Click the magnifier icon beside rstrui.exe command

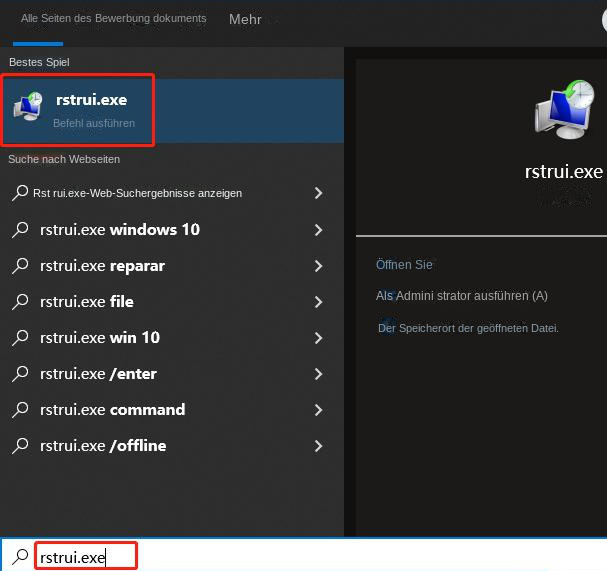tap(20, 410)
